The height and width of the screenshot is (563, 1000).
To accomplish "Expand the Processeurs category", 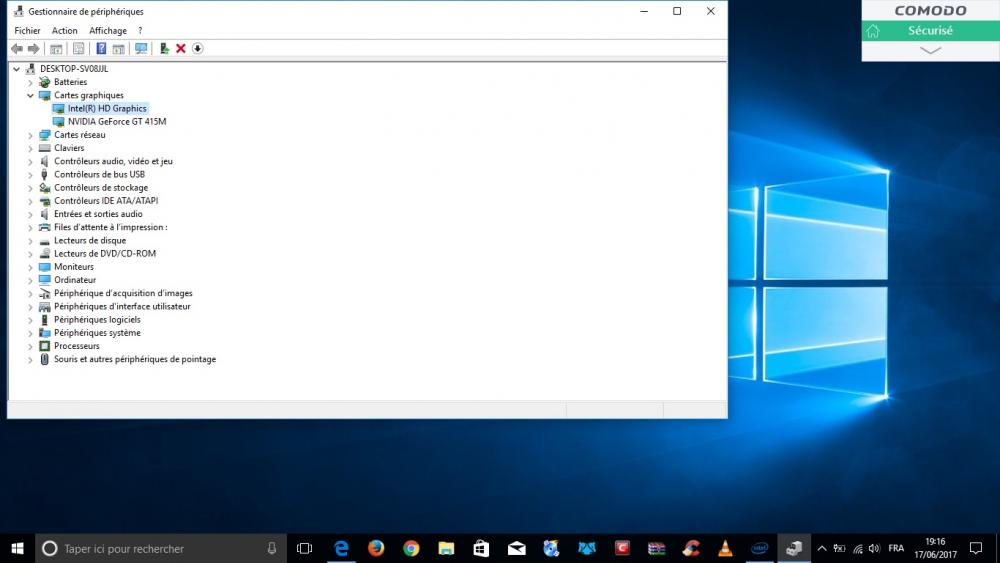I will [30, 346].
